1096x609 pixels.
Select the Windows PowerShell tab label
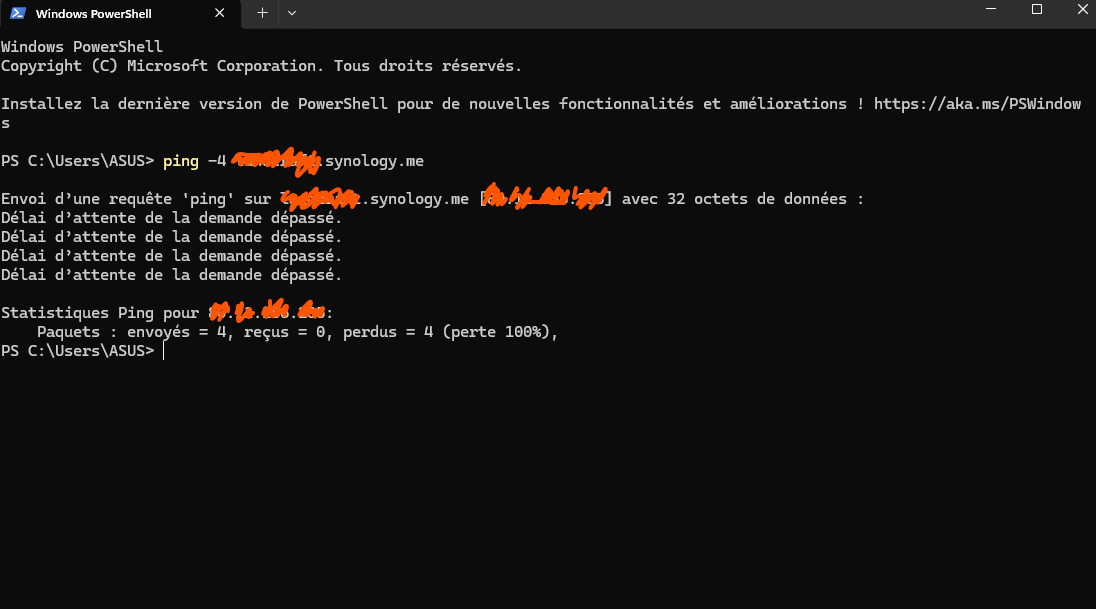click(94, 14)
